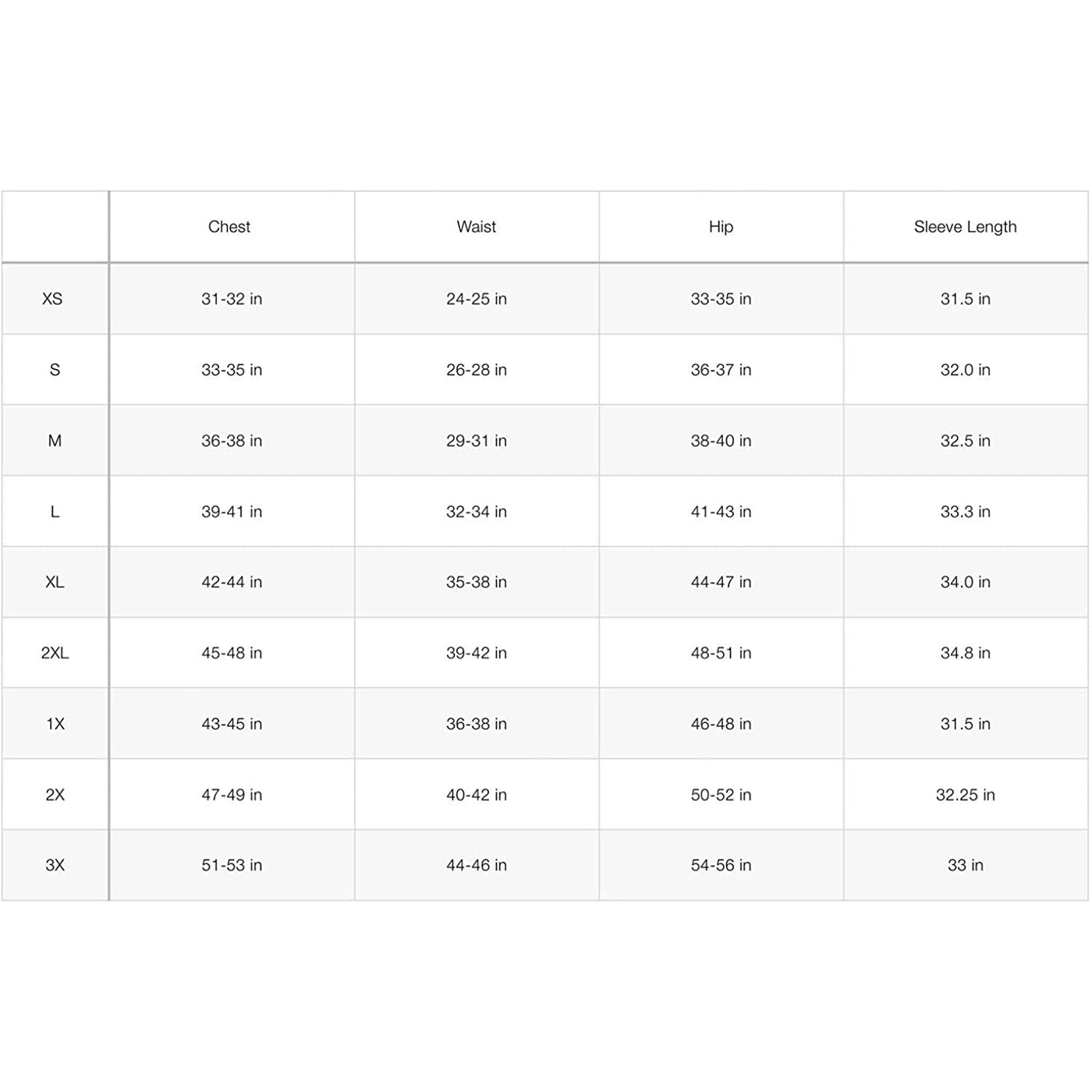Select the L size row label
The image size is (1092, 1092).
pos(55,512)
